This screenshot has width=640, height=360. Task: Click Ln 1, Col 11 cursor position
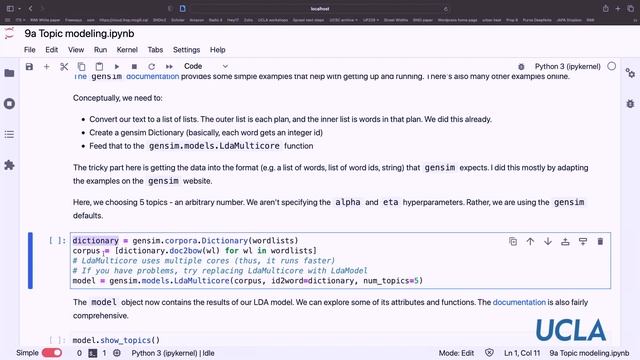click(522, 353)
